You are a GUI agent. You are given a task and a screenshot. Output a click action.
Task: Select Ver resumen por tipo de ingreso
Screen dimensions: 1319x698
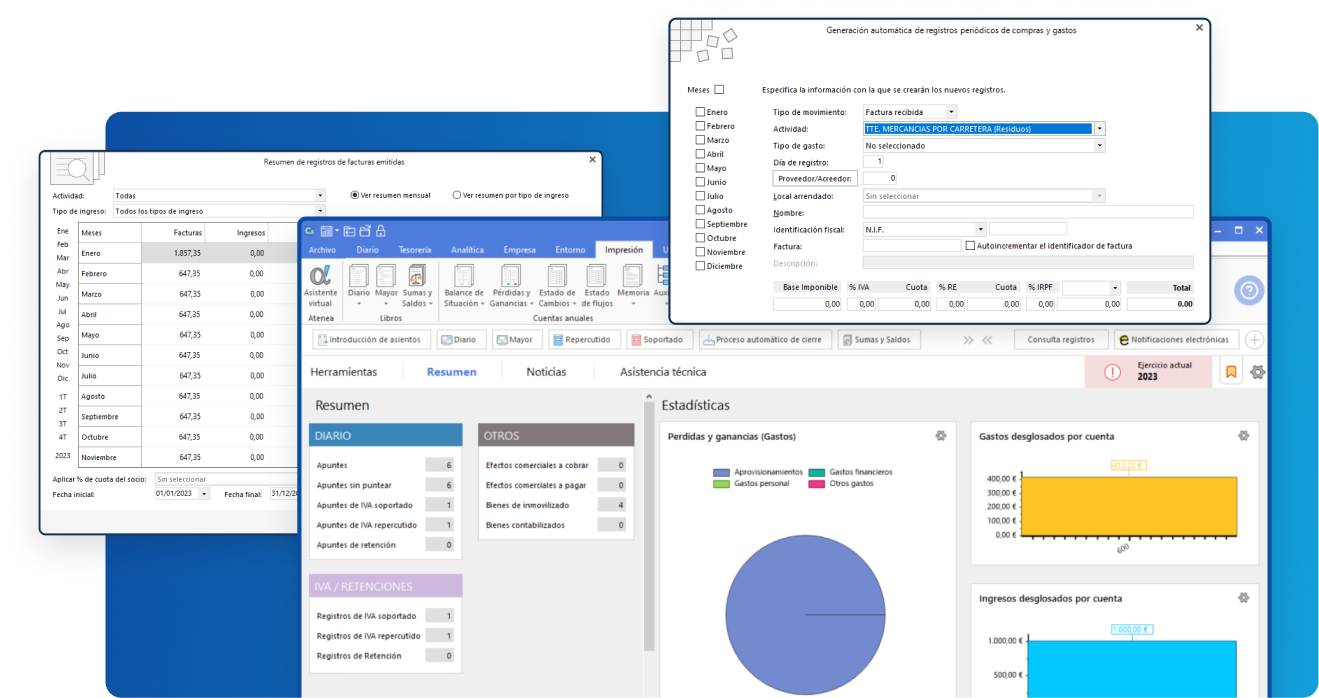click(457, 195)
